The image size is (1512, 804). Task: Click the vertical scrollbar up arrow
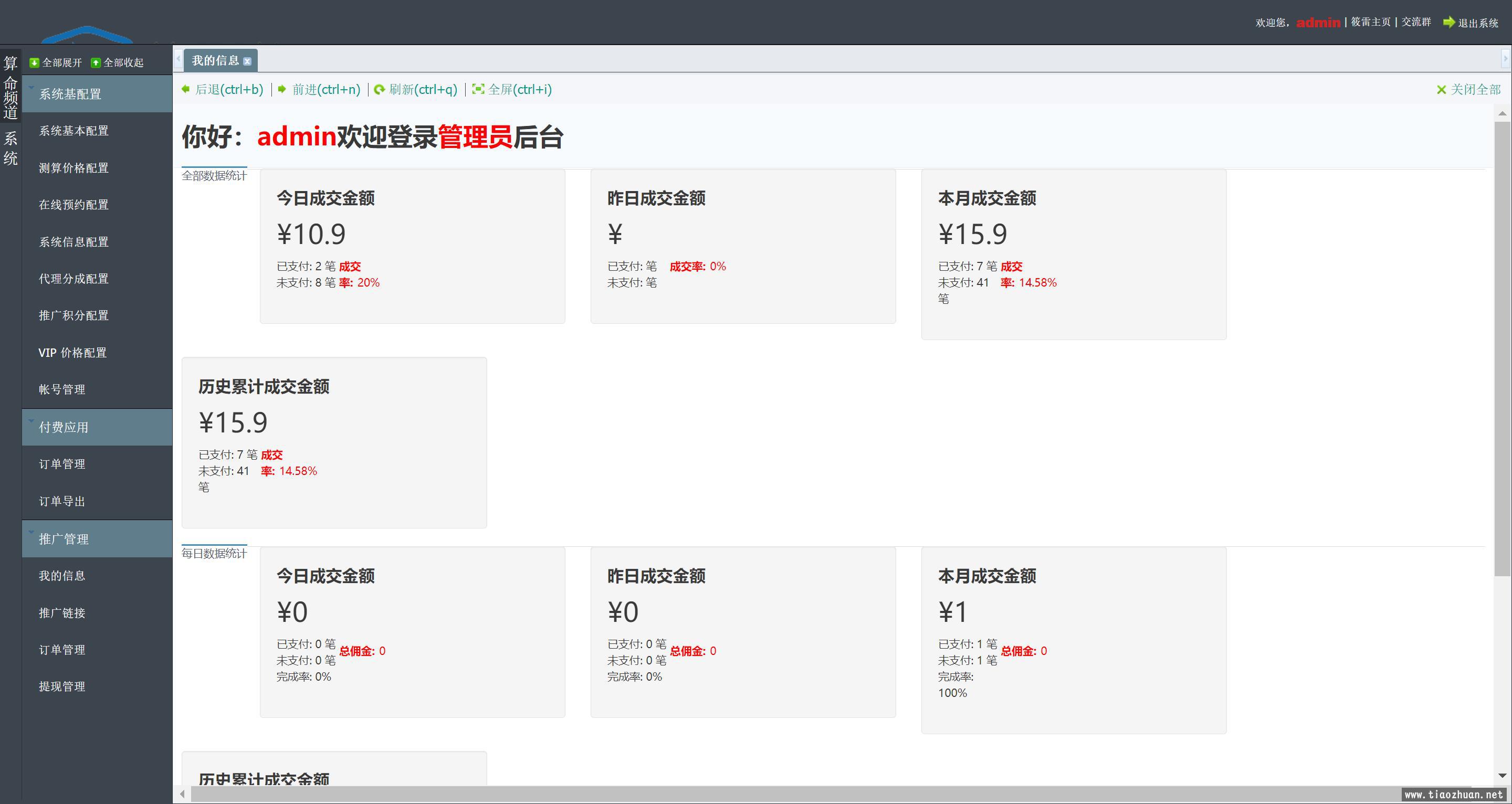1503,113
